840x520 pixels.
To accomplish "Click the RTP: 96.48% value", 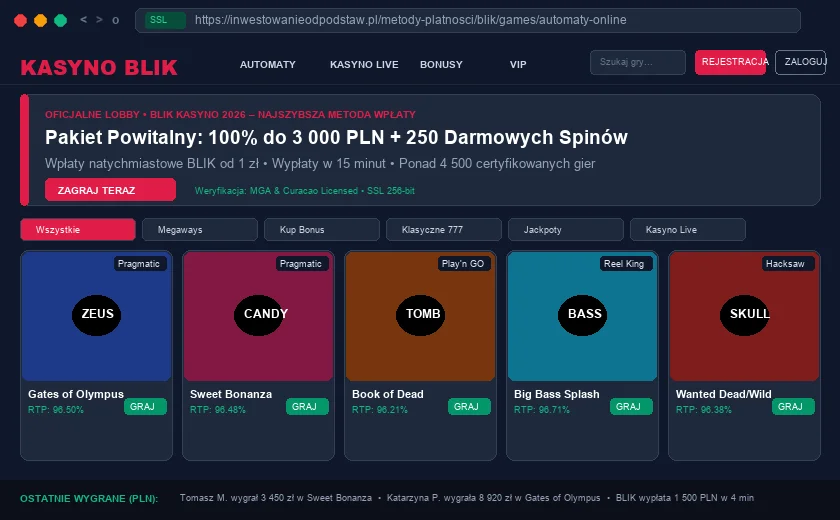I will click(218, 410).
